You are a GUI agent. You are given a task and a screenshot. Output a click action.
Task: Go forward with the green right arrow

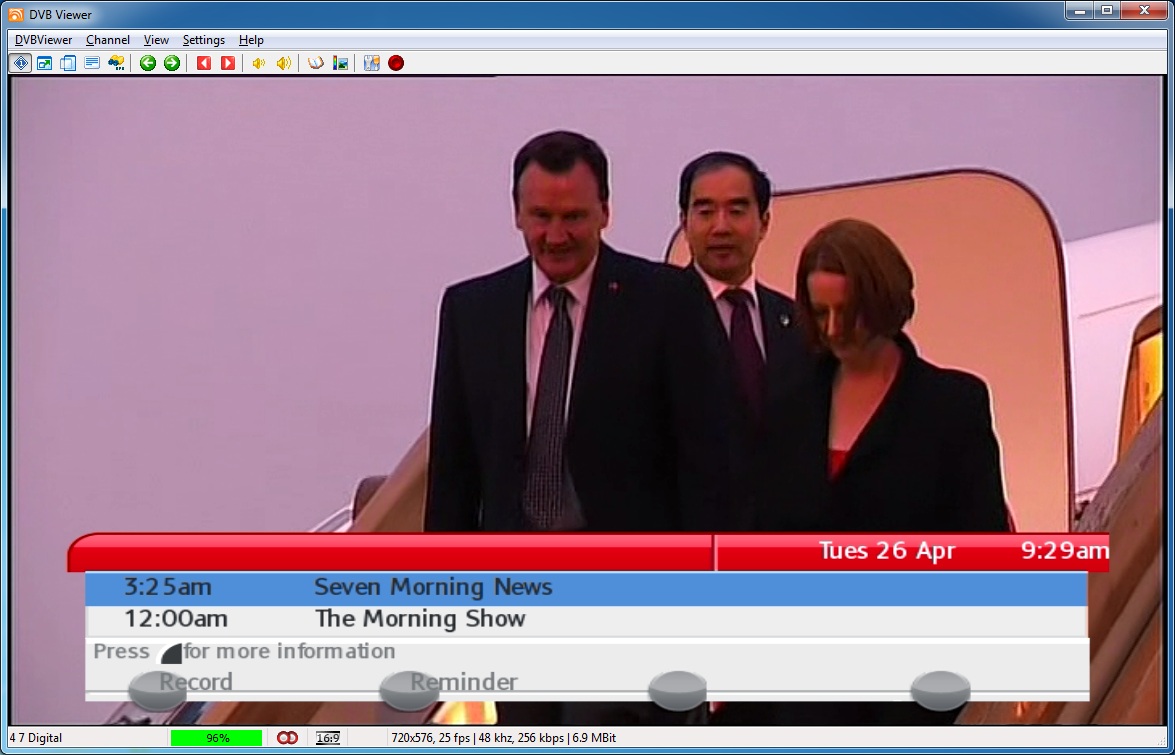[172, 63]
